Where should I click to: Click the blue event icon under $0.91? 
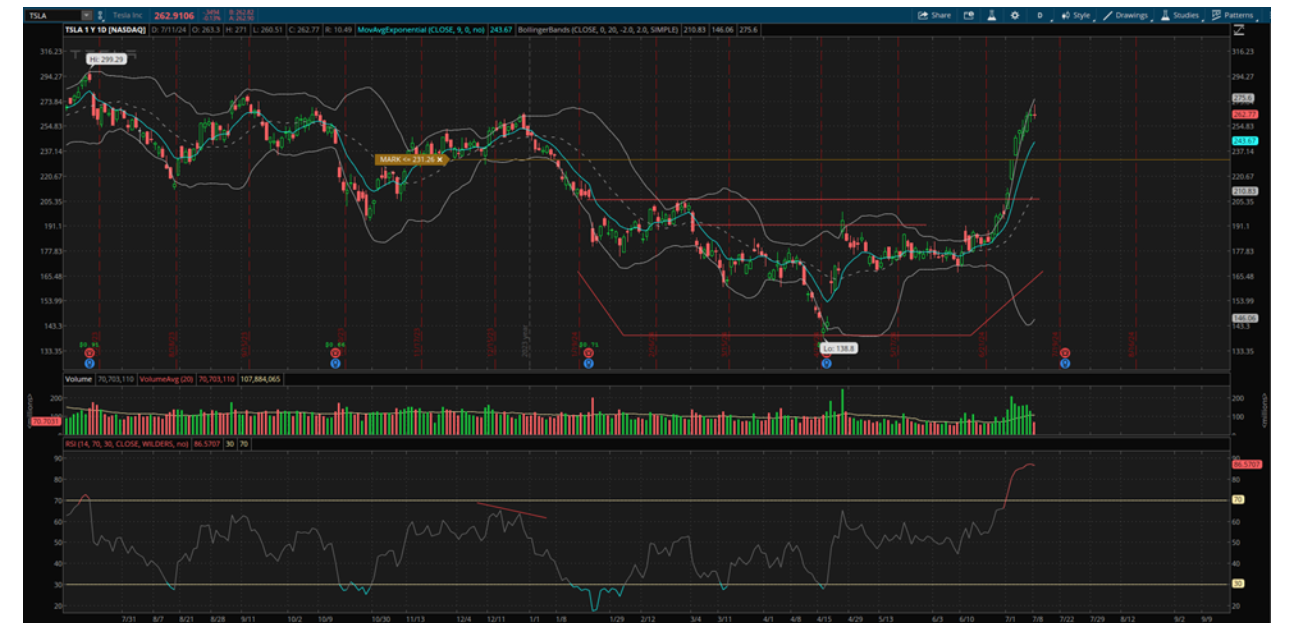(x=89, y=364)
